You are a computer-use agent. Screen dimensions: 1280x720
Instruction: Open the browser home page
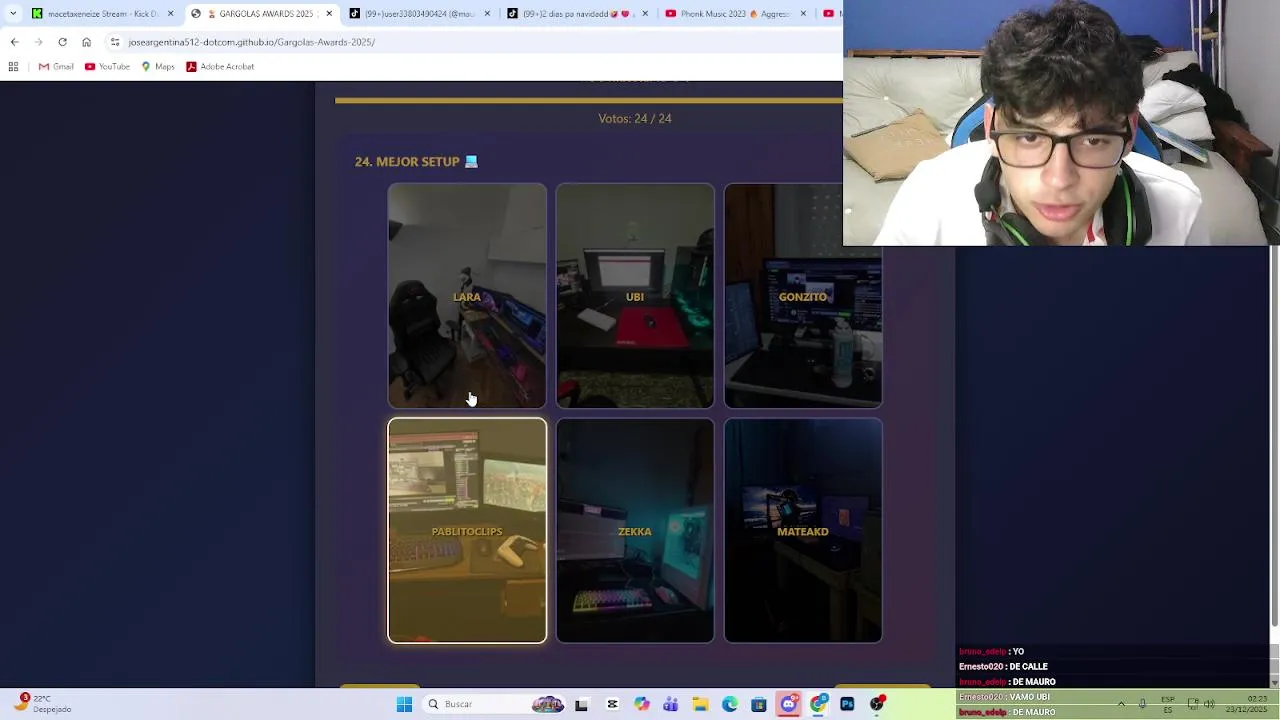coord(86,42)
